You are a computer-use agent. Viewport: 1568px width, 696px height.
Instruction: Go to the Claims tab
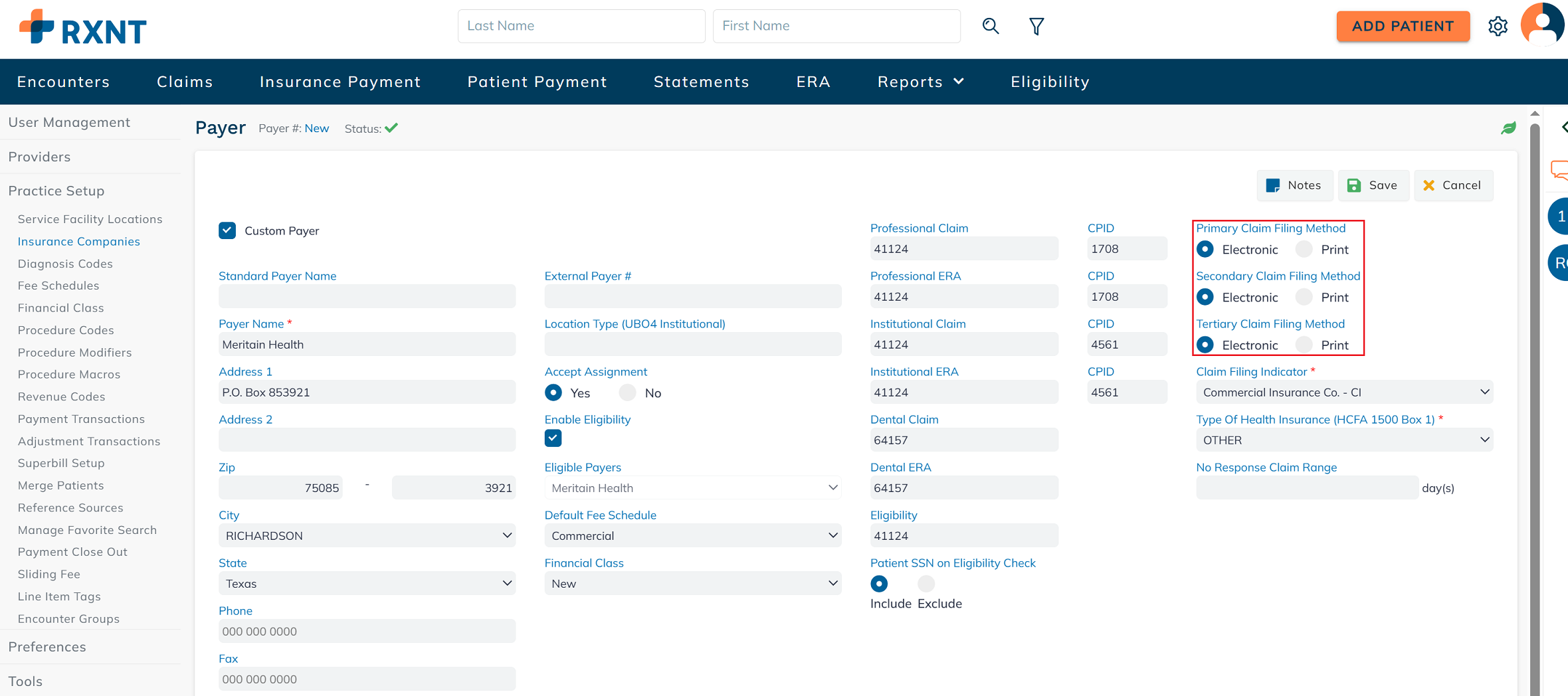click(x=185, y=82)
